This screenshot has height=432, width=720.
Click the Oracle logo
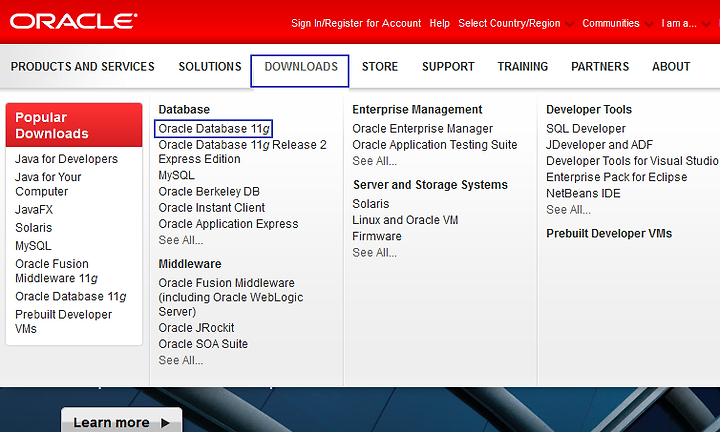click(73, 21)
